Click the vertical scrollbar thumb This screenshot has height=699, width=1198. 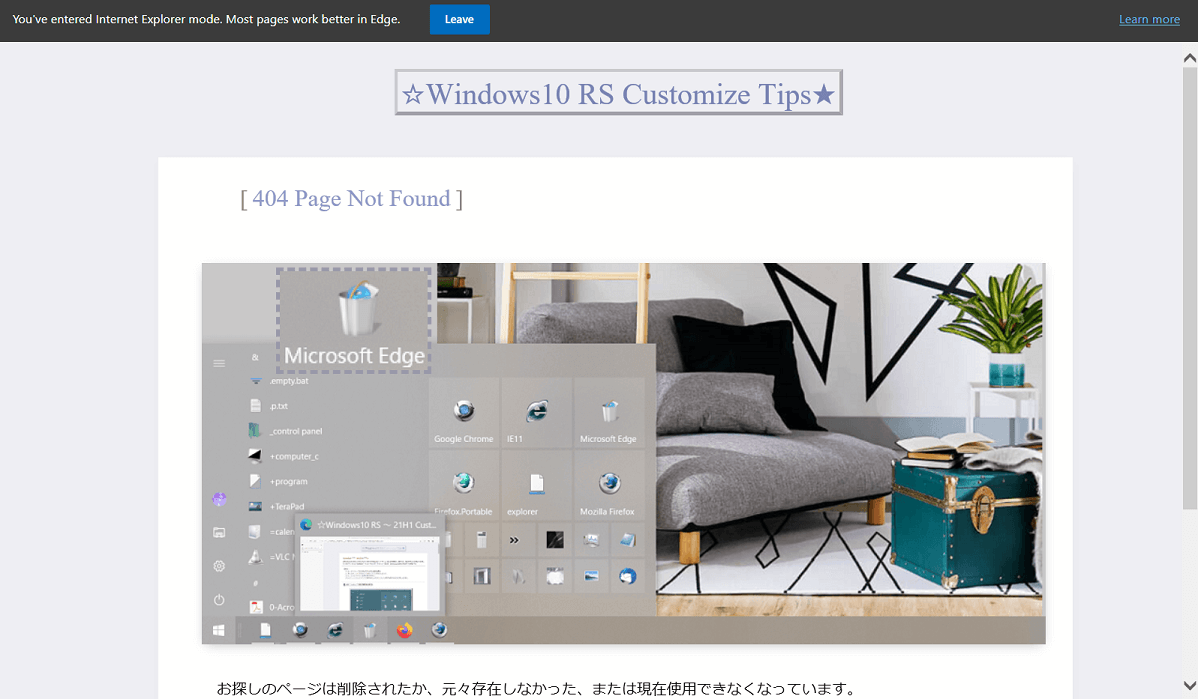click(1190, 288)
